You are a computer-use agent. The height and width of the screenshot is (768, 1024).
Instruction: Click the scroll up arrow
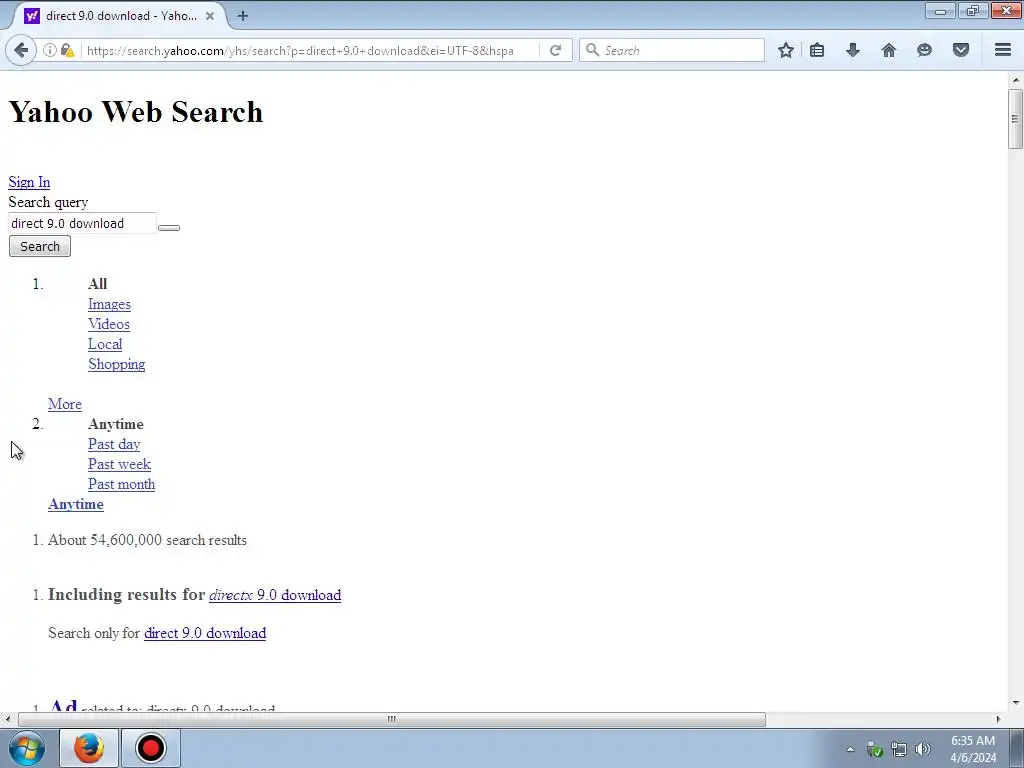(x=1015, y=80)
